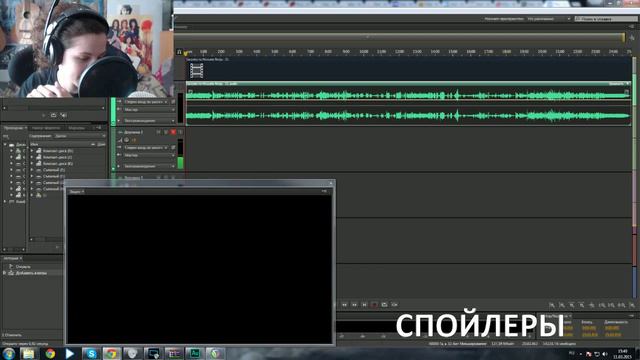Screen dimensions: 640x360
Task: Disarm recording on Дорожка 2 (red R)
Action: tap(173, 132)
